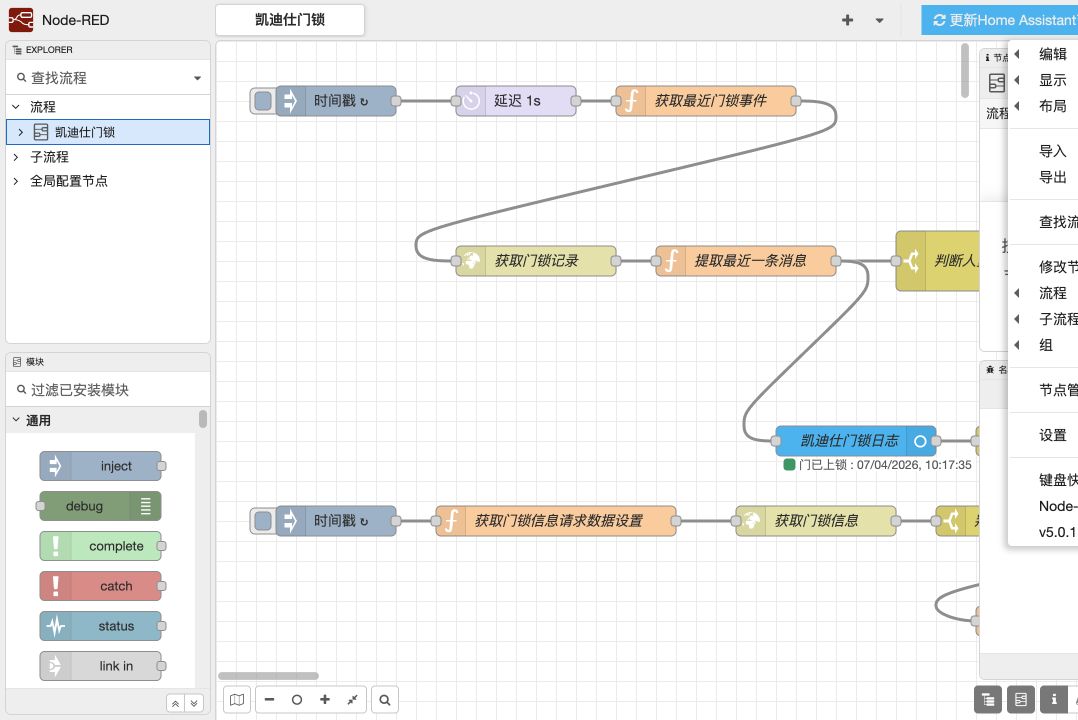Focus the 查找流程 search field
This screenshot has height=720, width=1078.
[x=103, y=78]
